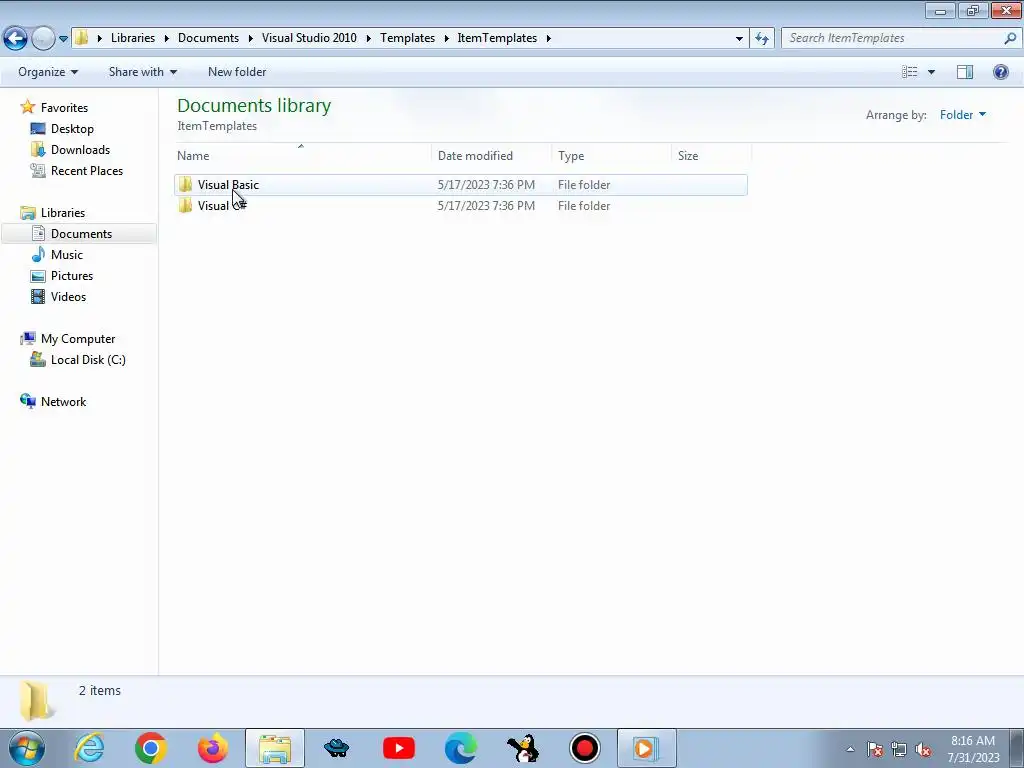
Task: Open the YouTube taskbar icon
Action: (398, 748)
